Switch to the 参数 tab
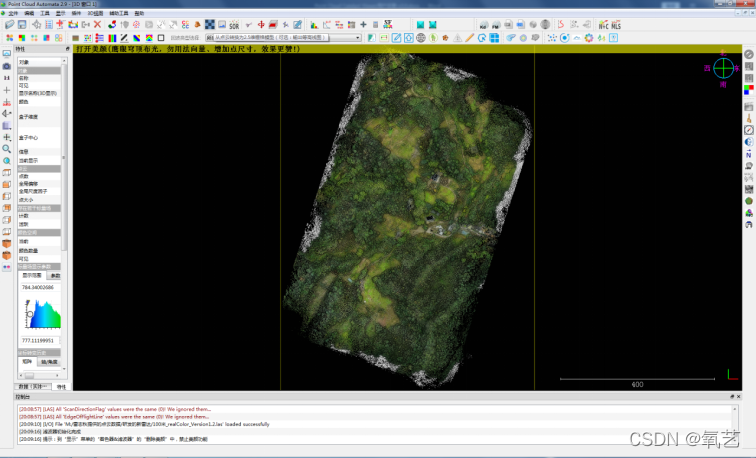The height and width of the screenshot is (458, 756). point(55,276)
